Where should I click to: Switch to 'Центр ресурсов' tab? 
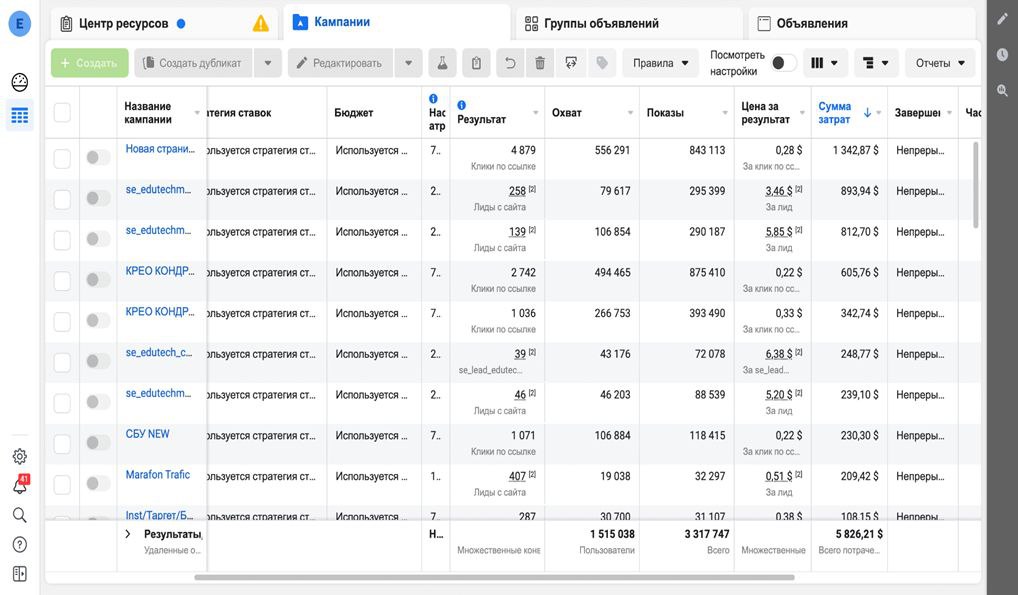click(x=164, y=23)
